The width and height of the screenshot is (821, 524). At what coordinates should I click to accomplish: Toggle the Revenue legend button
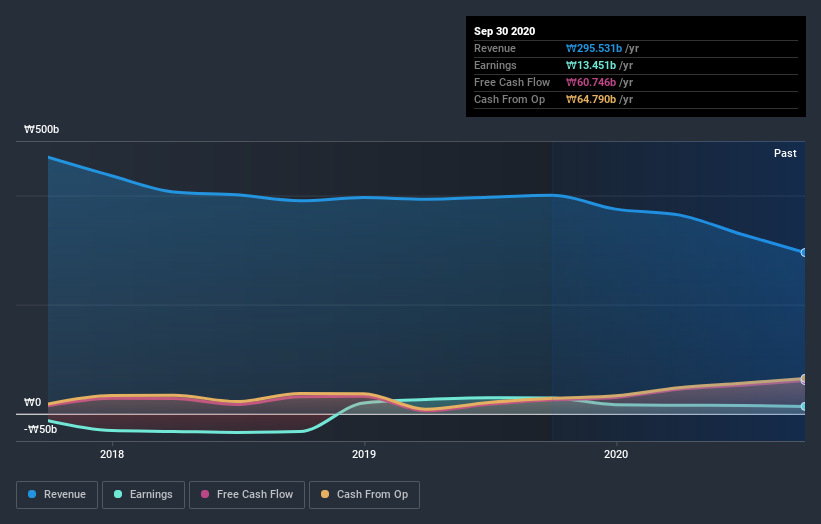57,495
